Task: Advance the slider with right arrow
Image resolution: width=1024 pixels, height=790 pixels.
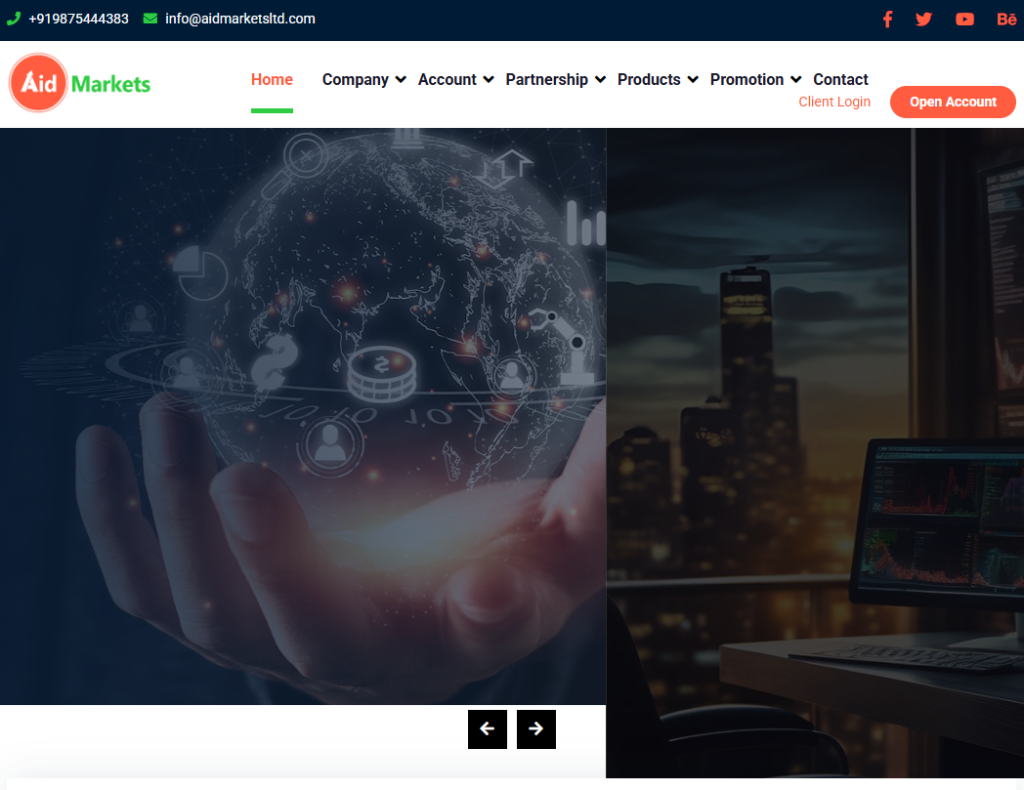Action: coord(536,729)
